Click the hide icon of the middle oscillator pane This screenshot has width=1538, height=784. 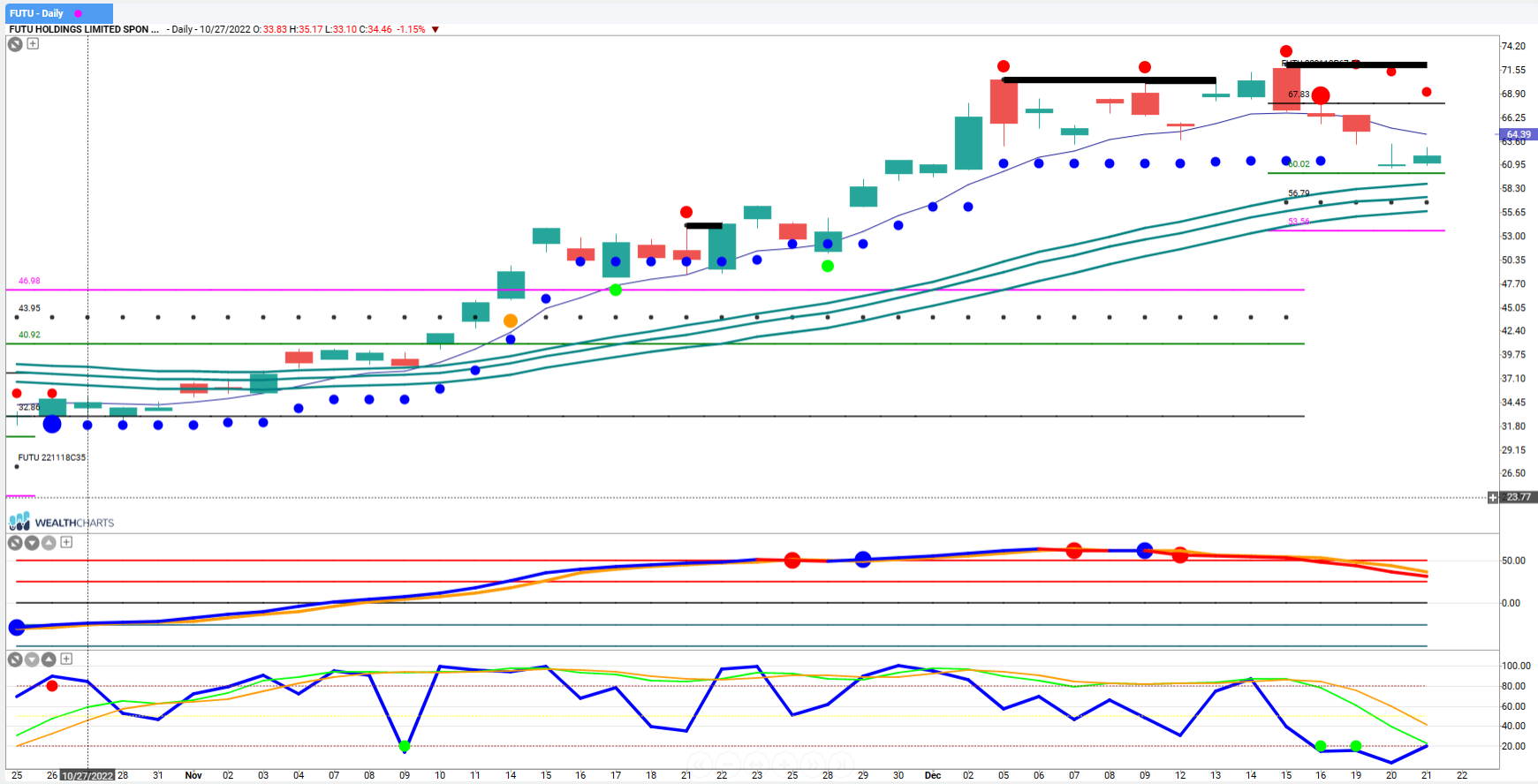[x=15, y=542]
